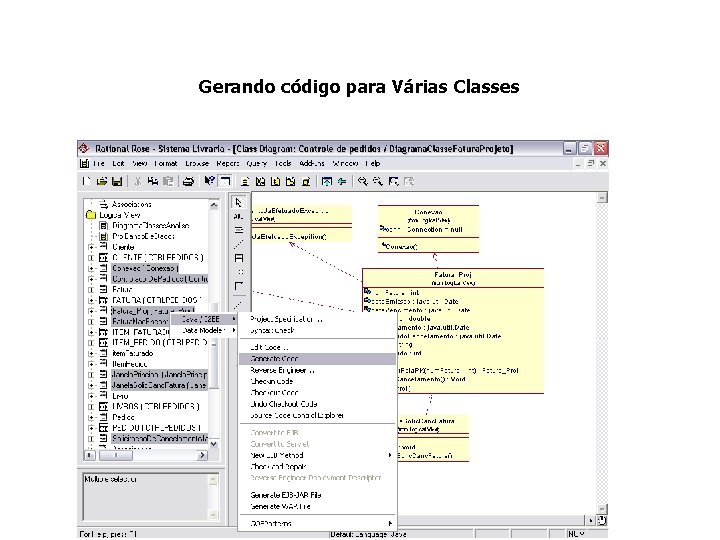Click the Browse Class Diagram icon
The image size is (720, 540).
pos(245,182)
